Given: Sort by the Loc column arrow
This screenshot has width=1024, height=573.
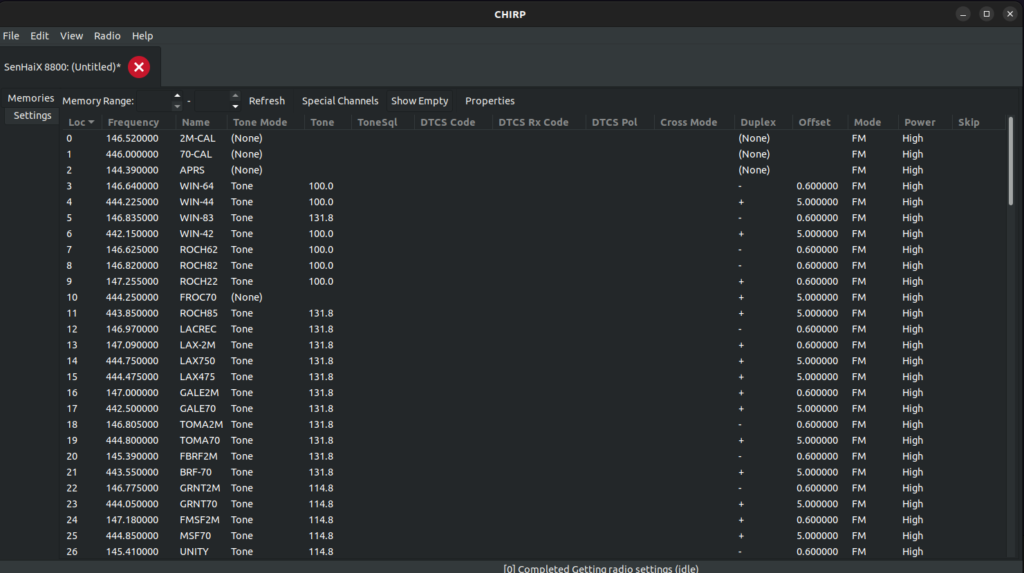Looking at the screenshot, I should tap(92, 123).
